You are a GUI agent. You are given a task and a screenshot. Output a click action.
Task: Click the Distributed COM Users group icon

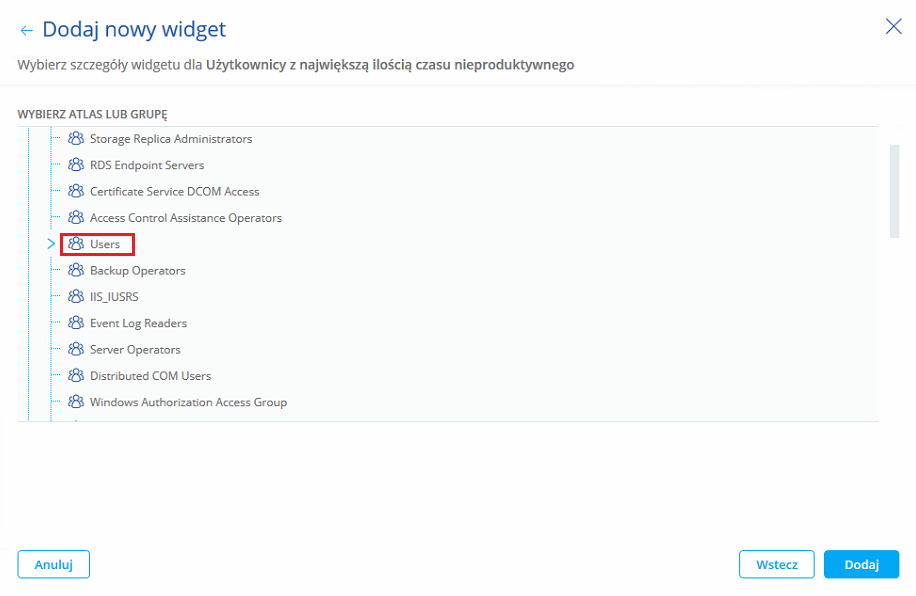click(x=76, y=376)
